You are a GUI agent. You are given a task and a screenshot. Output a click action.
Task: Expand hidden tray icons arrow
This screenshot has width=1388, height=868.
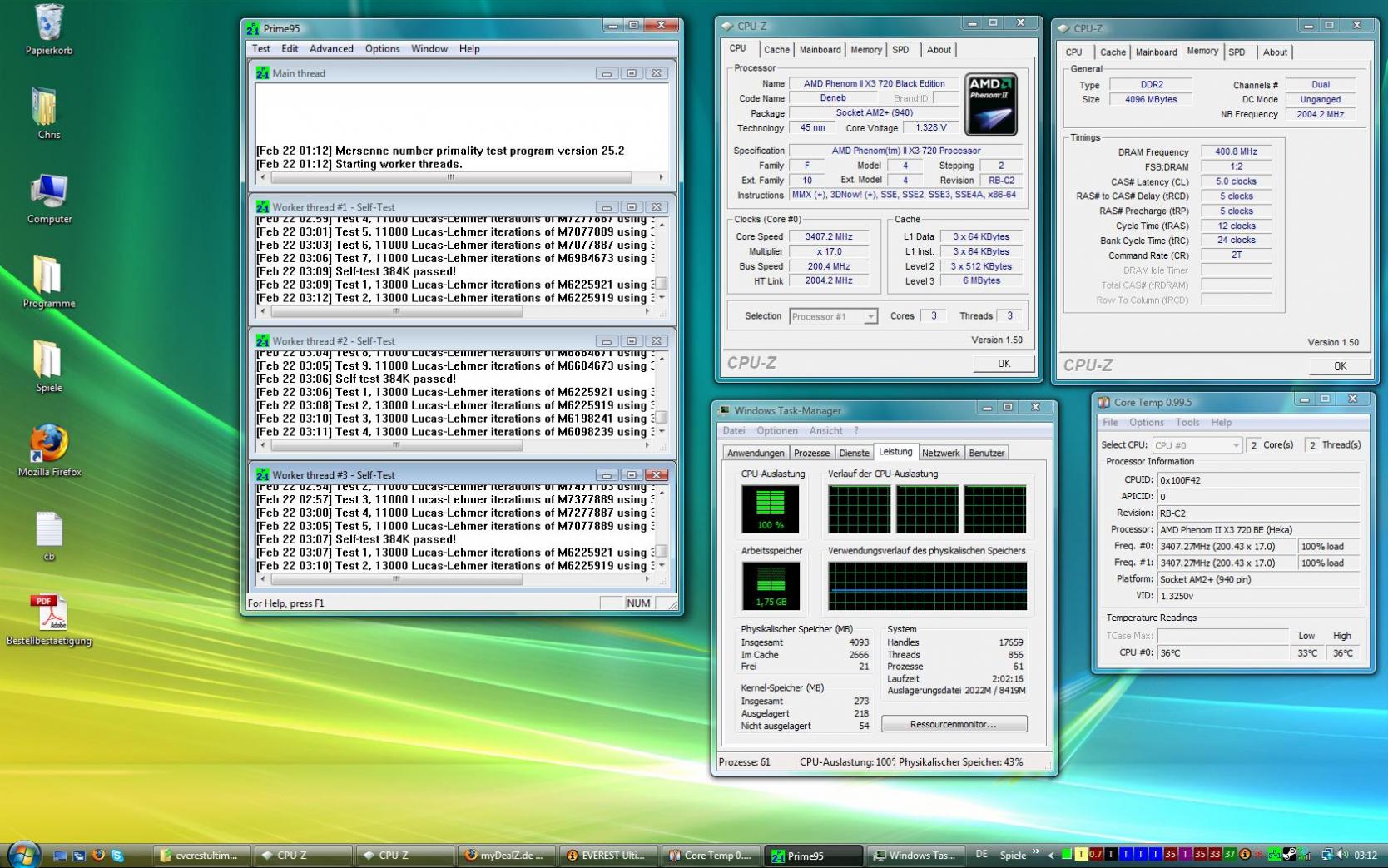pos(1051,855)
